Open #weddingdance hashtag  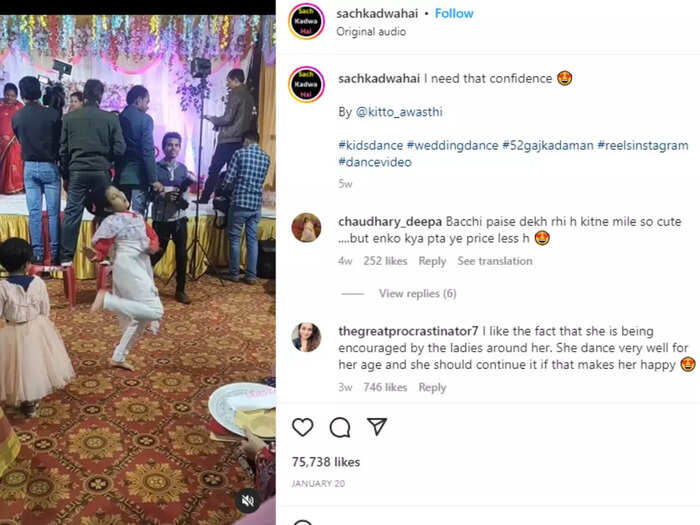coord(452,145)
